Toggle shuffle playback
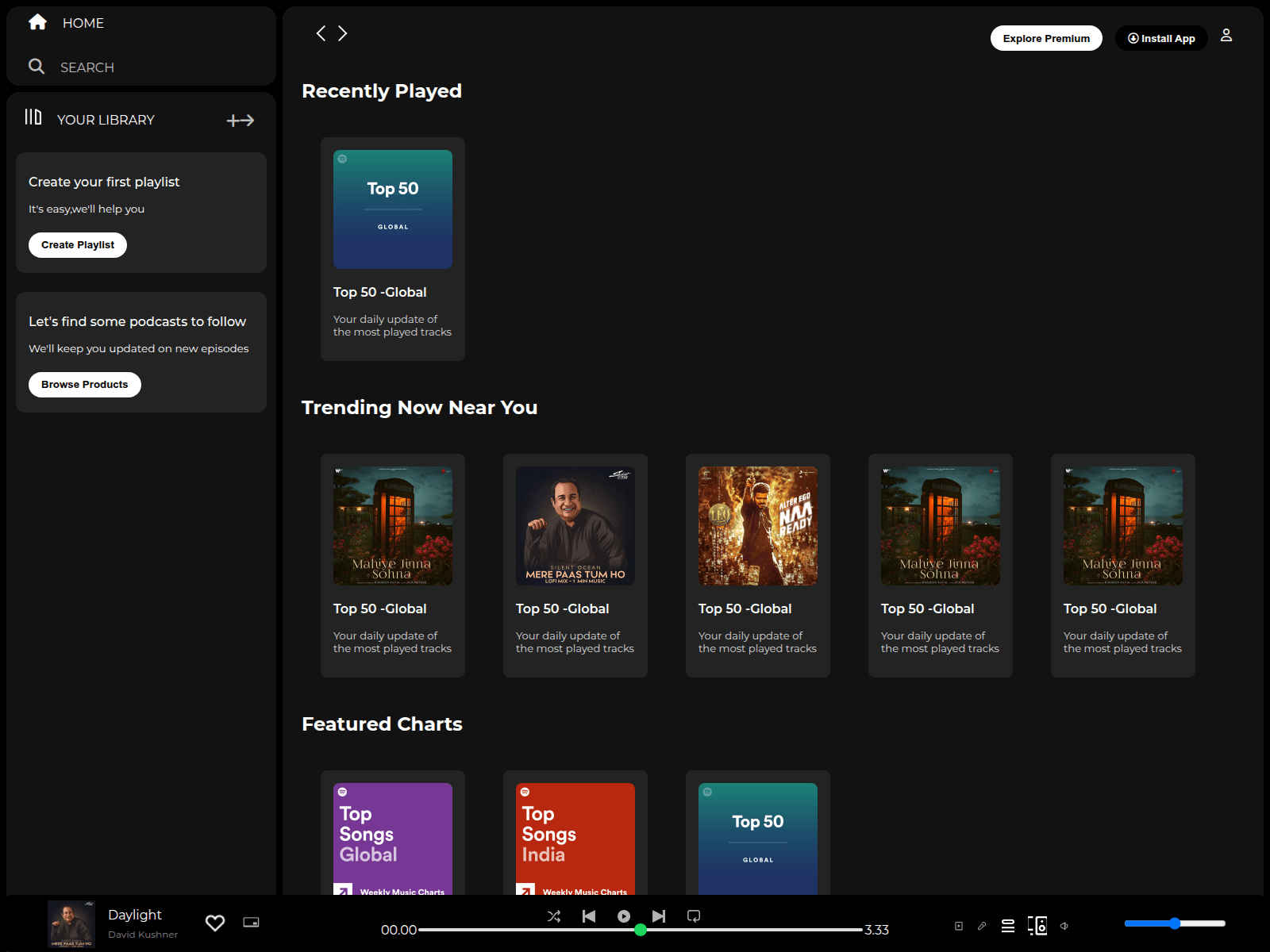The height and width of the screenshot is (952, 1270). click(x=554, y=916)
